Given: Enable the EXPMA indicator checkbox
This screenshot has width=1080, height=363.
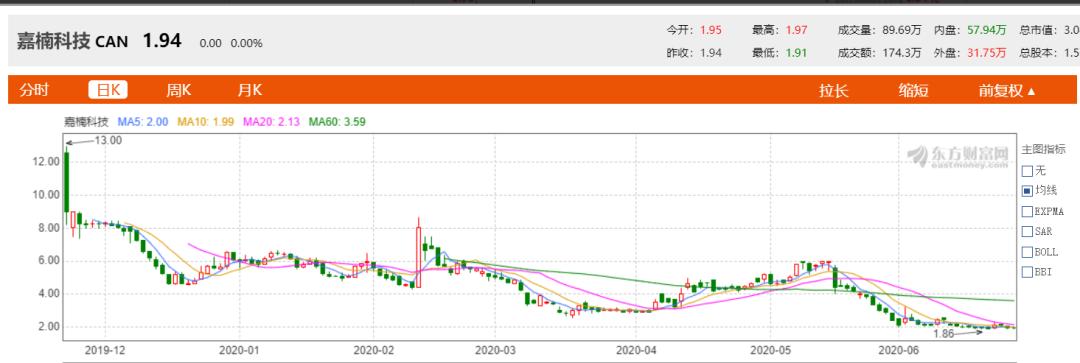Looking at the screenshot, I should (1027, 211).
